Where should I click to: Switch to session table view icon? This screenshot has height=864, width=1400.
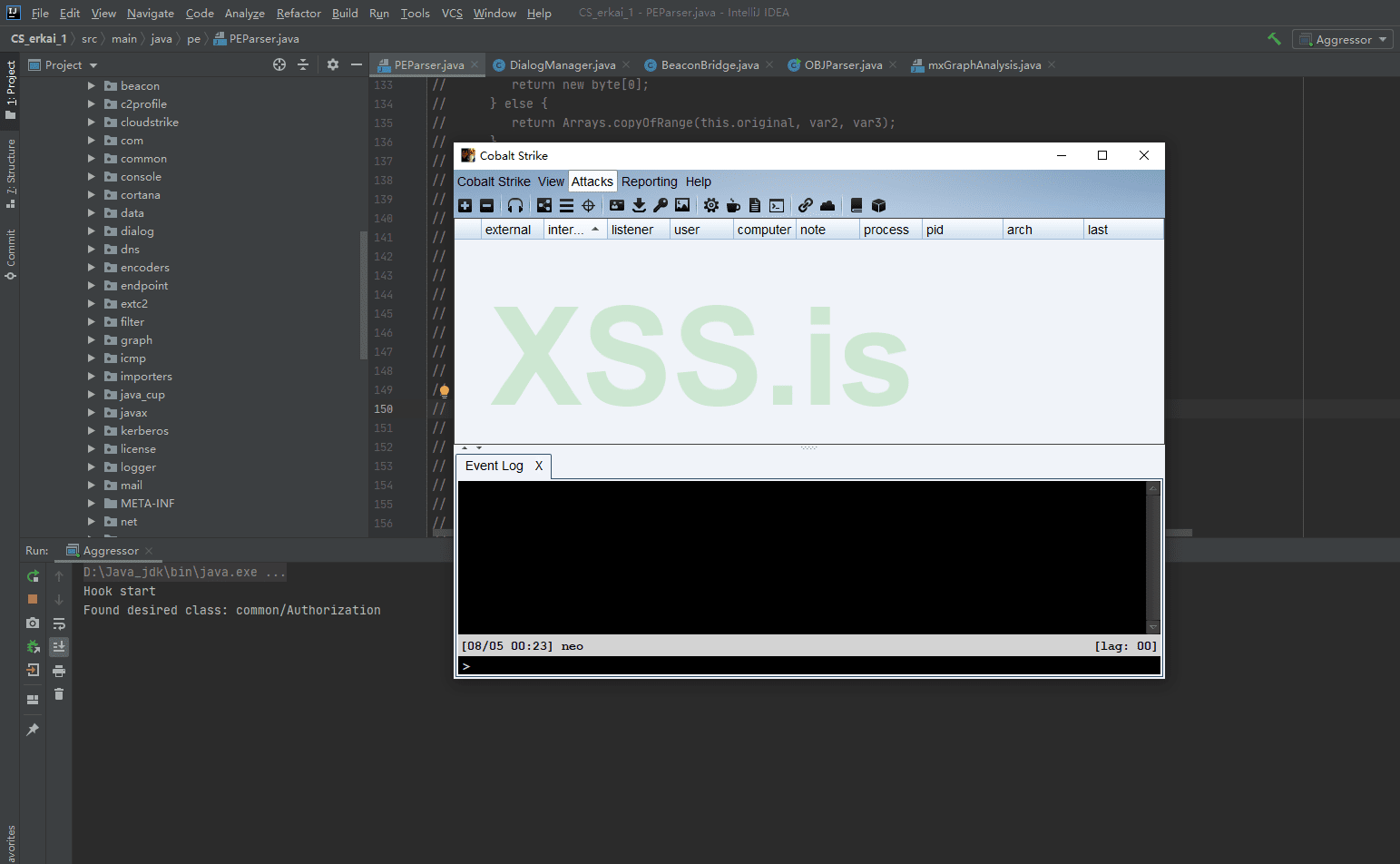(x=566, y=206)
